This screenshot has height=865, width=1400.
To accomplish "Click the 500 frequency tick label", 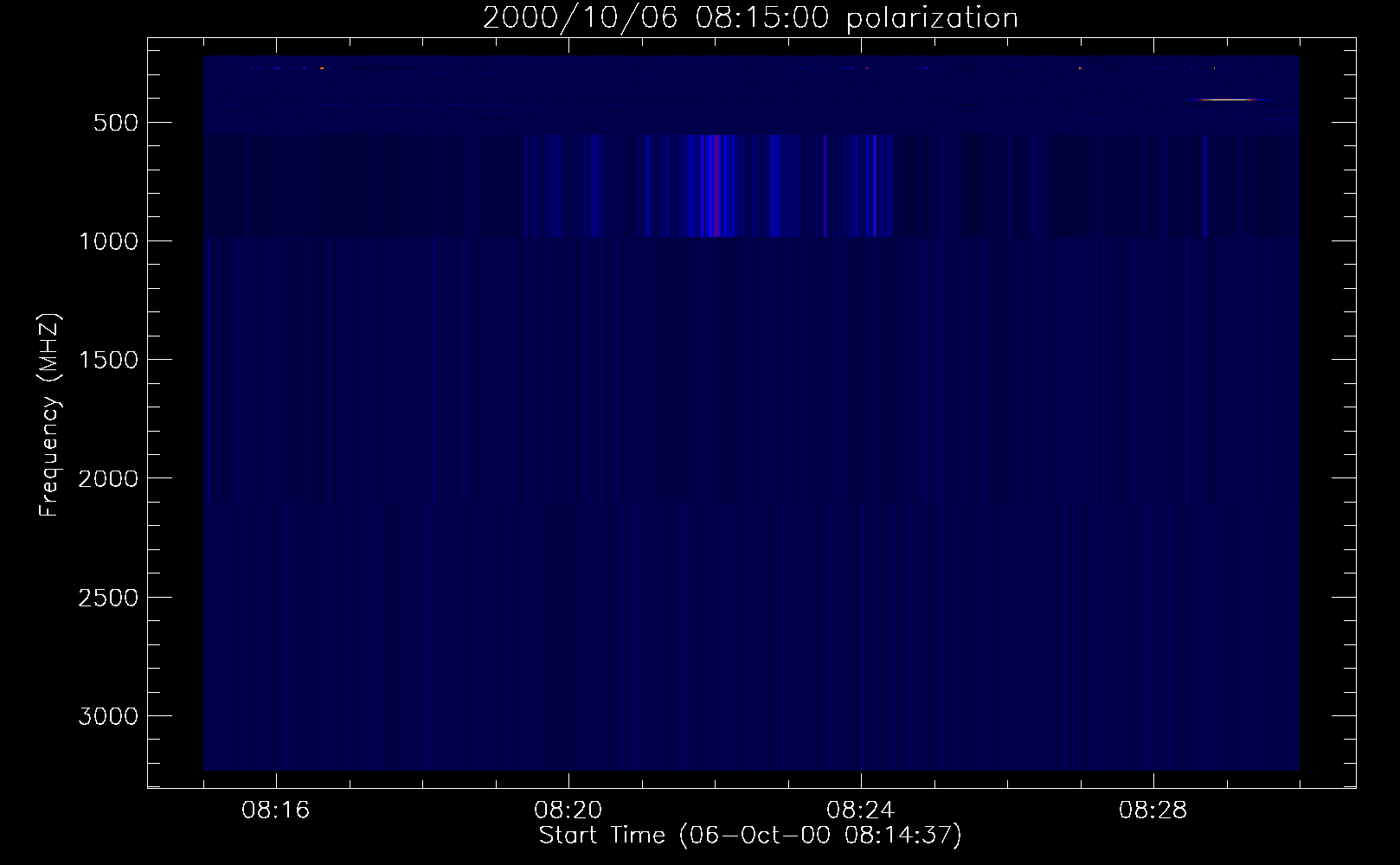I will 115,123.
